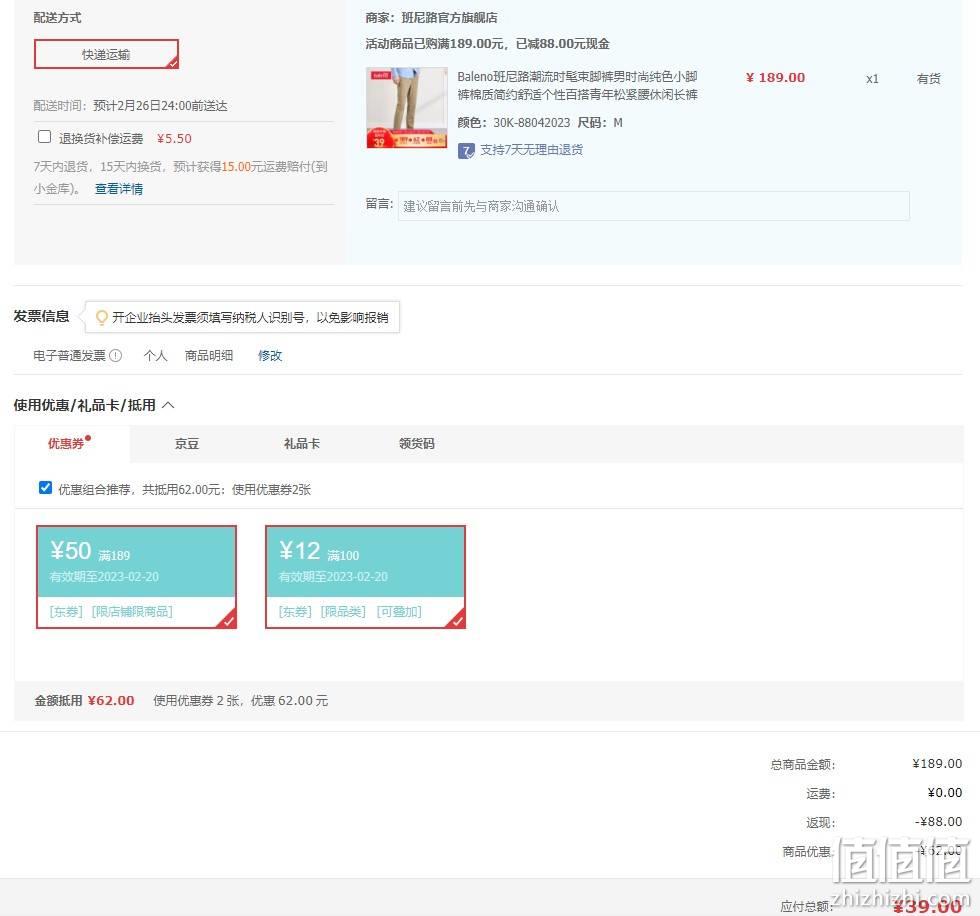The height and width of the screenshot is (916, 980).
Task: Switch to the 京豆 tab
Action: [186, 444]
